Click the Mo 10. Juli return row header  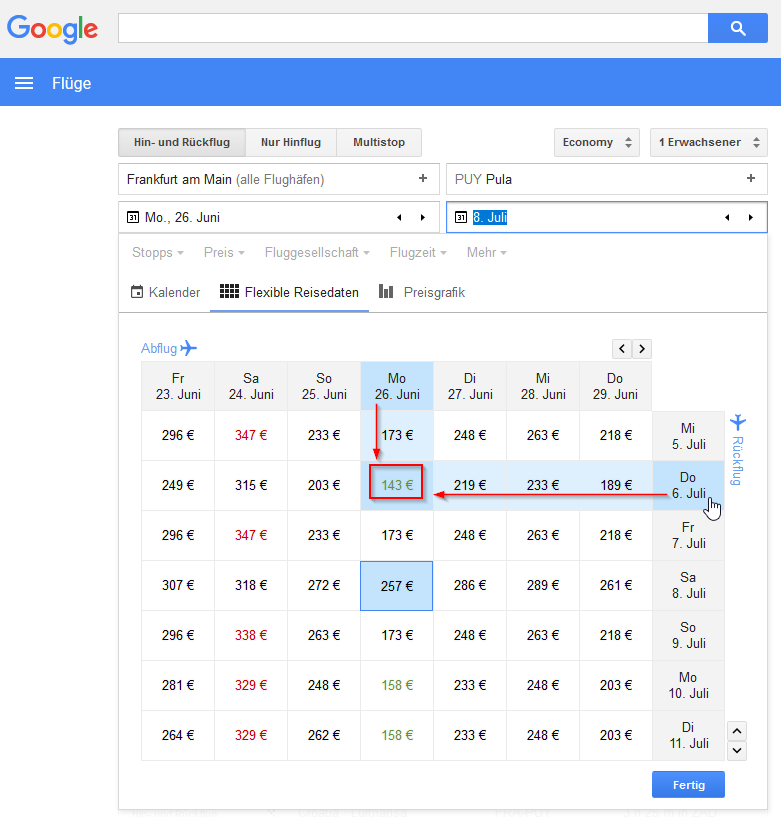click(x=688, y=685)
